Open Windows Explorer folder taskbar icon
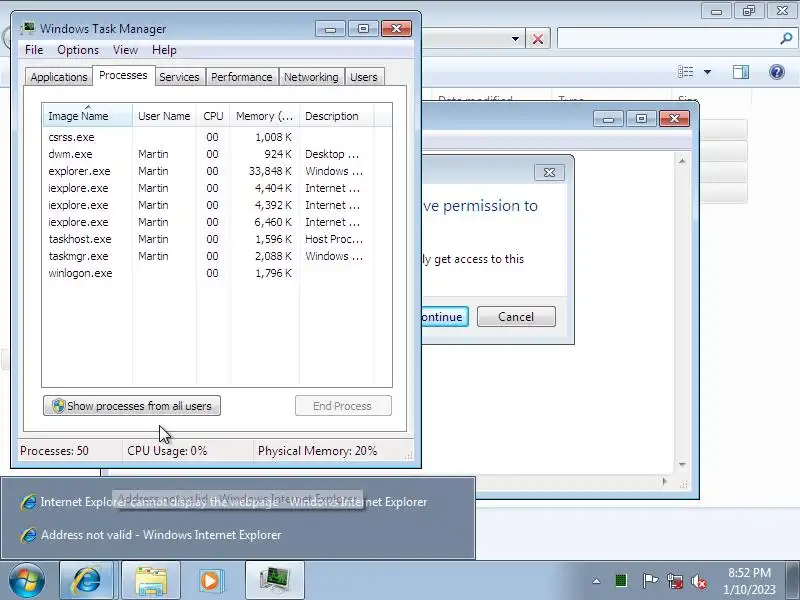 (x=151, y=580)
